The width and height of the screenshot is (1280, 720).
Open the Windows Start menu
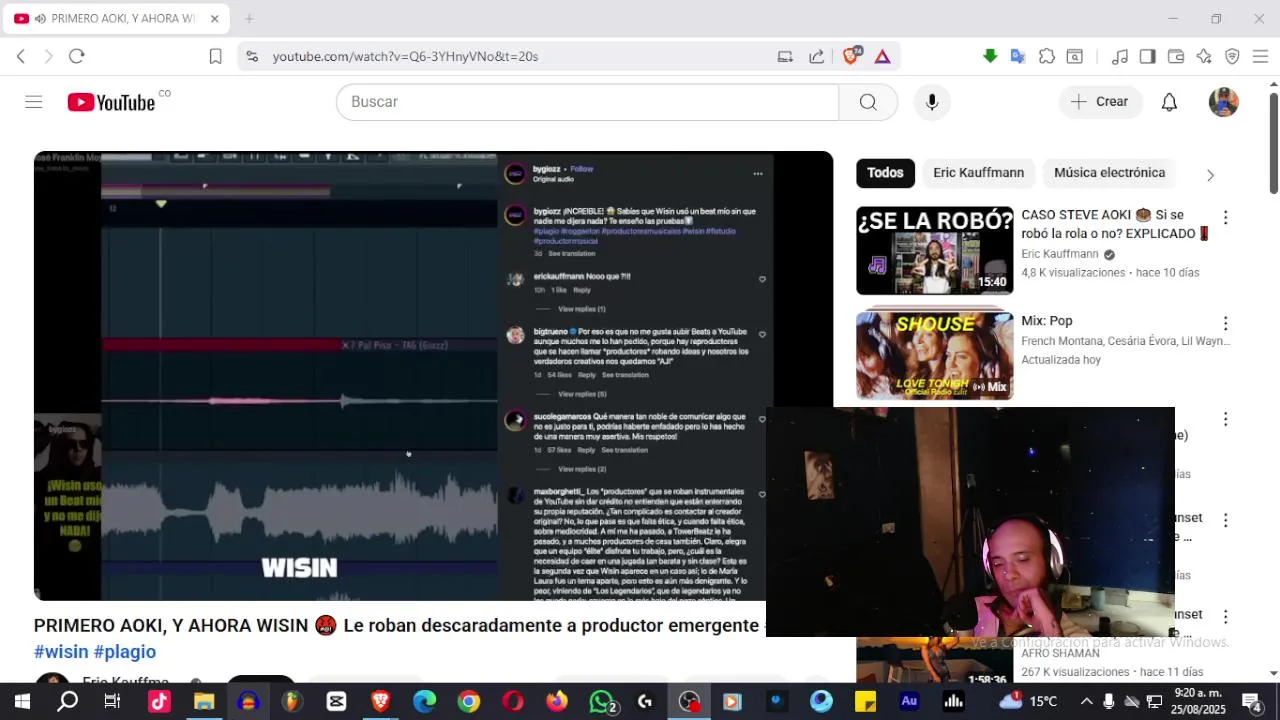pyautogui.click(x=22, y=702)
